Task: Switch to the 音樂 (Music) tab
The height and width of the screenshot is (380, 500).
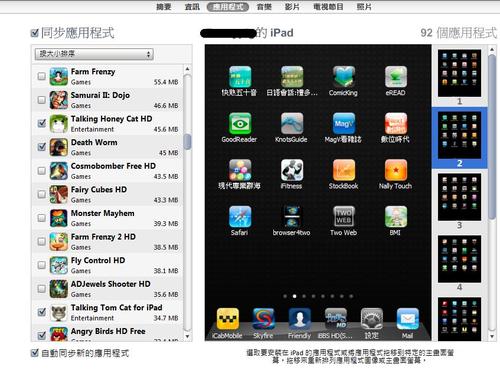Action: (x=264, y=7)
